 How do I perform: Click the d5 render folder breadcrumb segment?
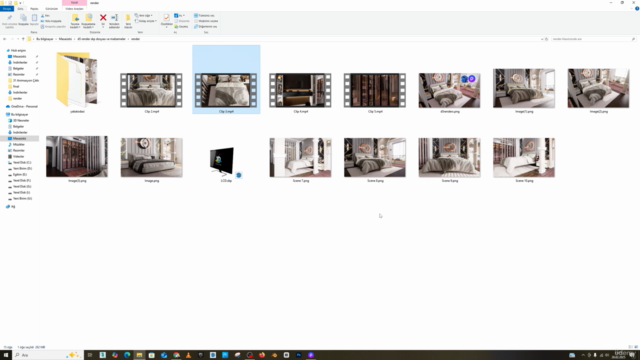click(x=102, y=39)
